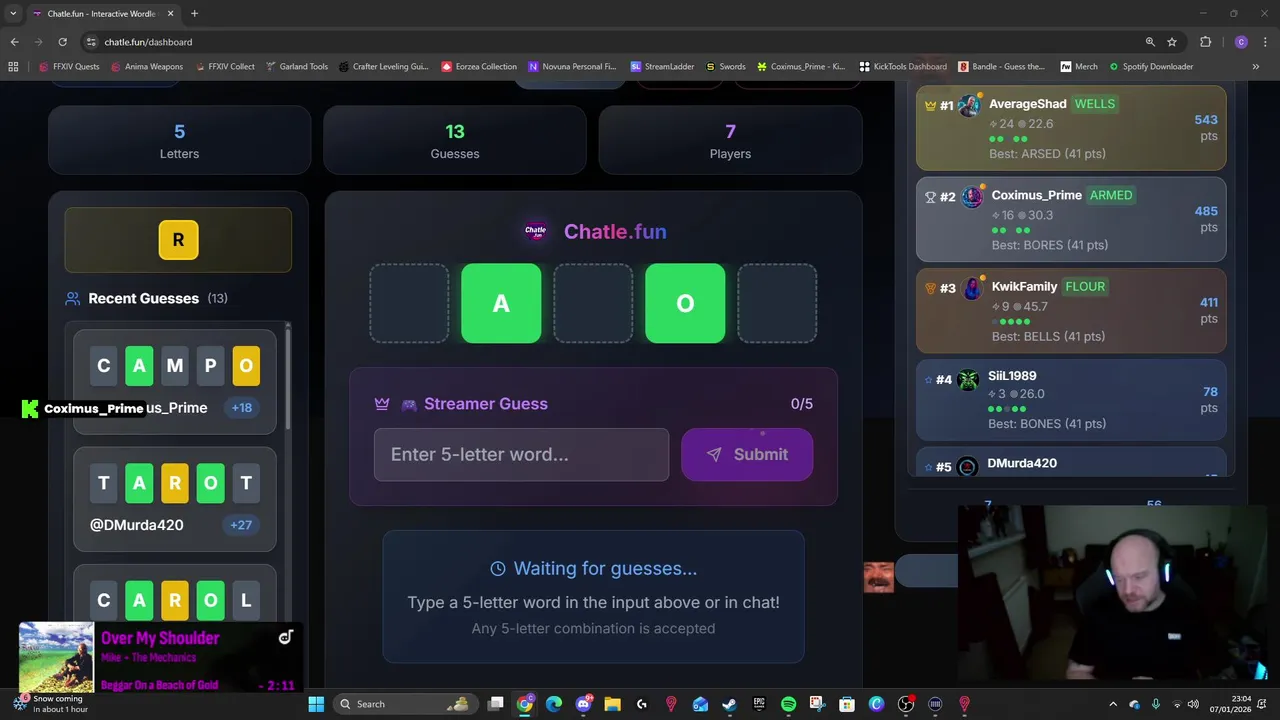The image size is (1280, 720).
Task: Click AverageShad's avatar
Action: pyautogui.click(x=969, y=105)
